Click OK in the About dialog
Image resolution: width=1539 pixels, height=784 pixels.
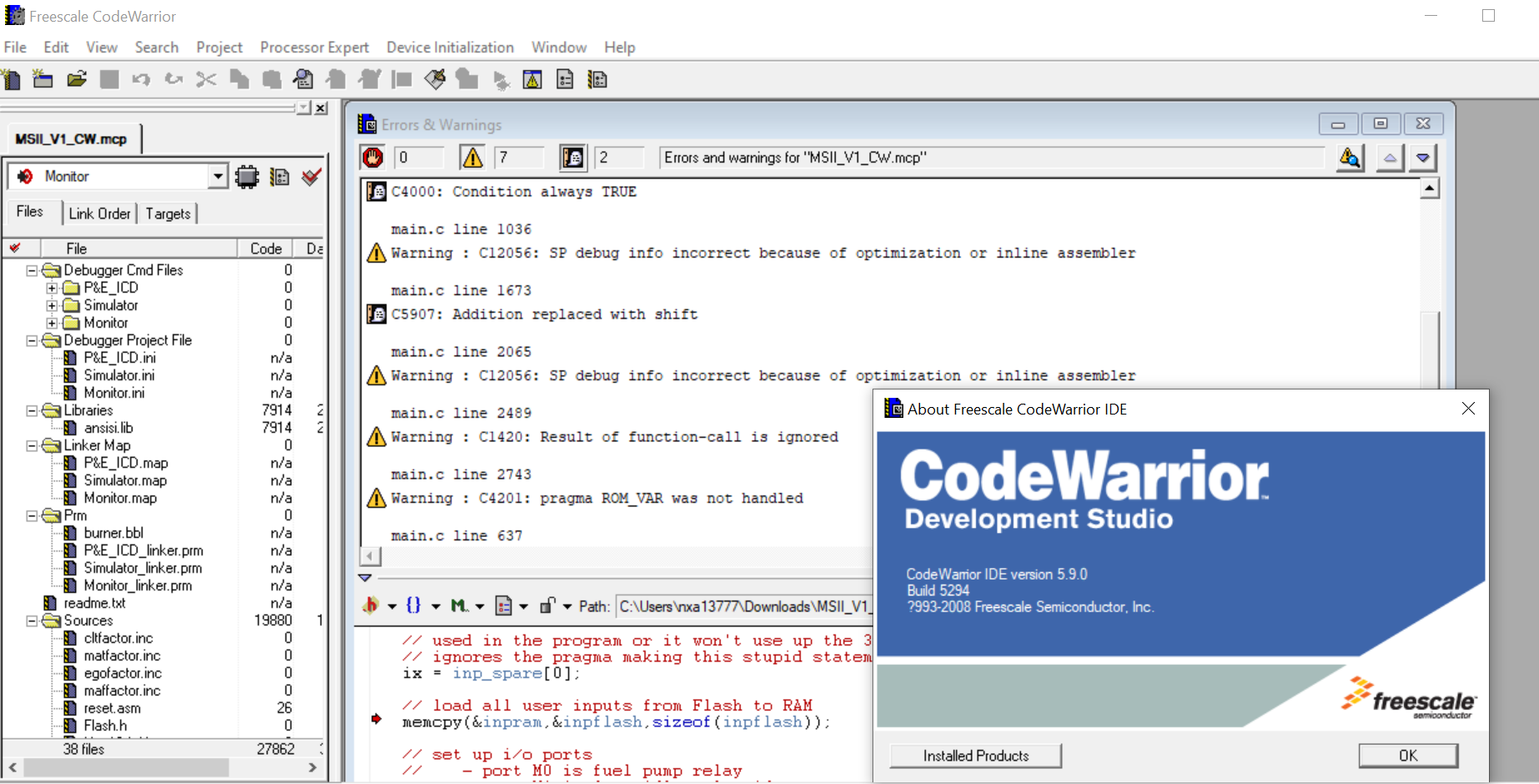pyautogui.click(x=1408, y=756)
